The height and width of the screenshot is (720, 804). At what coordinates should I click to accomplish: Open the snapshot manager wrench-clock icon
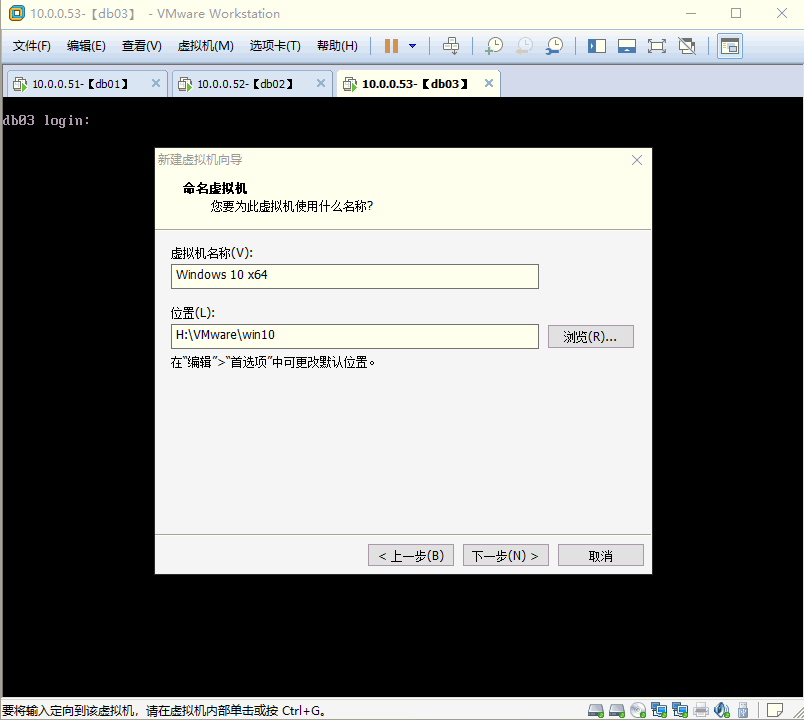pos(554,46)
